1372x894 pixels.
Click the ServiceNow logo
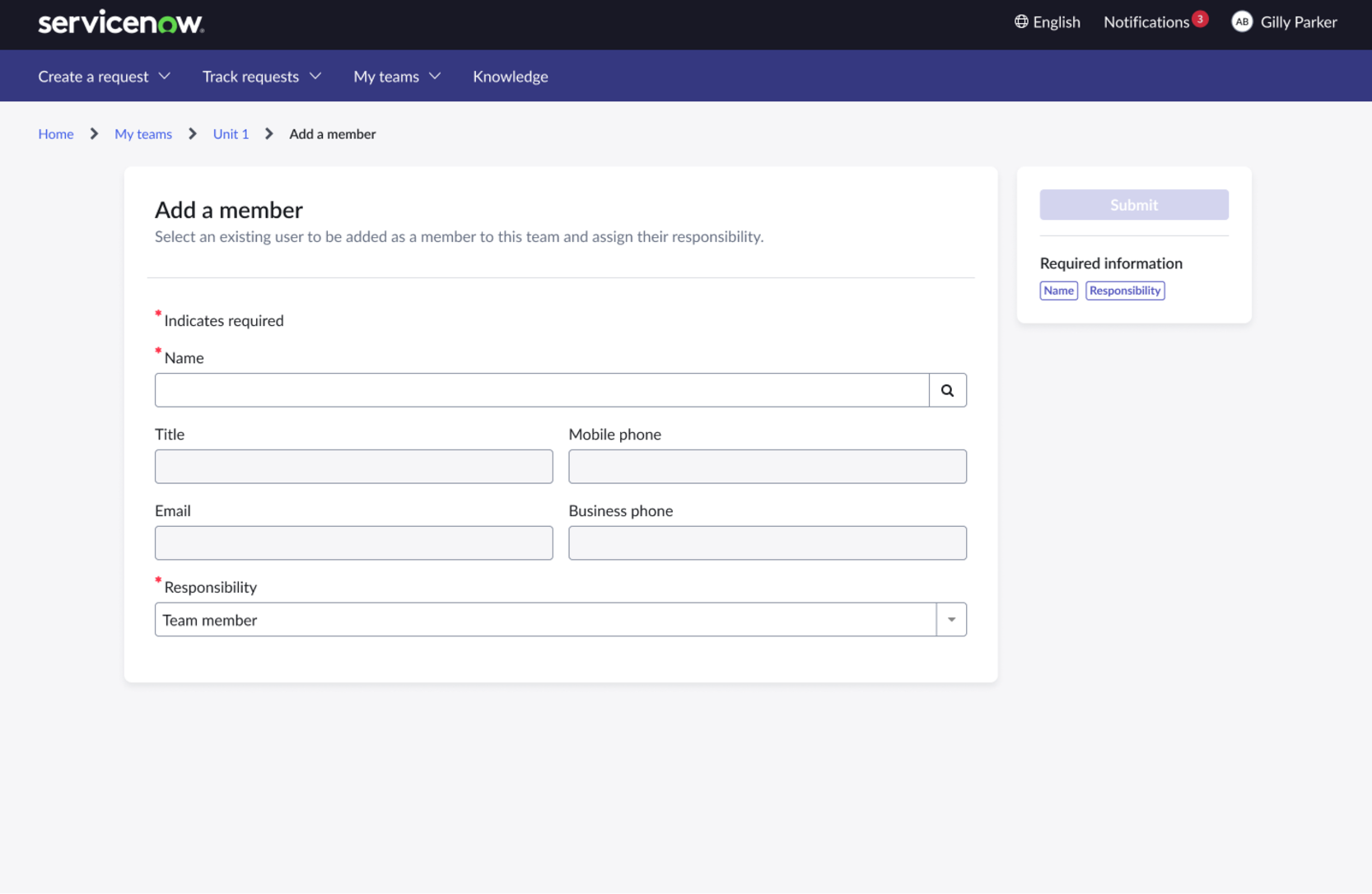121,22
